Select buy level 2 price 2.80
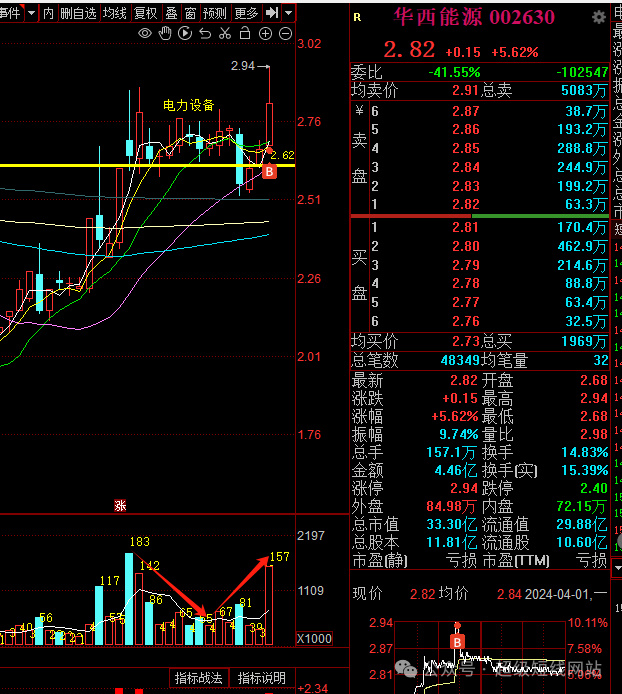 466,246
